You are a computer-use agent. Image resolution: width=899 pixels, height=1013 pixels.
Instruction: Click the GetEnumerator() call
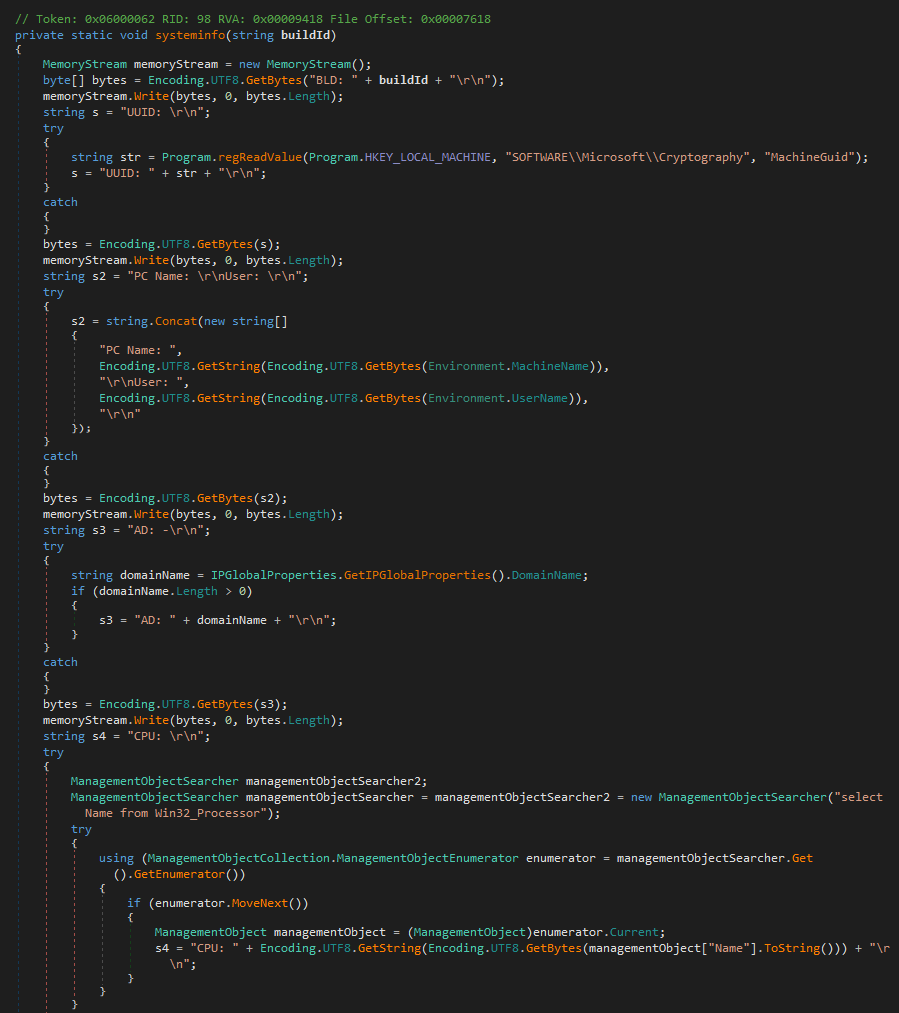pyautogui.click(x=187, y=874)
